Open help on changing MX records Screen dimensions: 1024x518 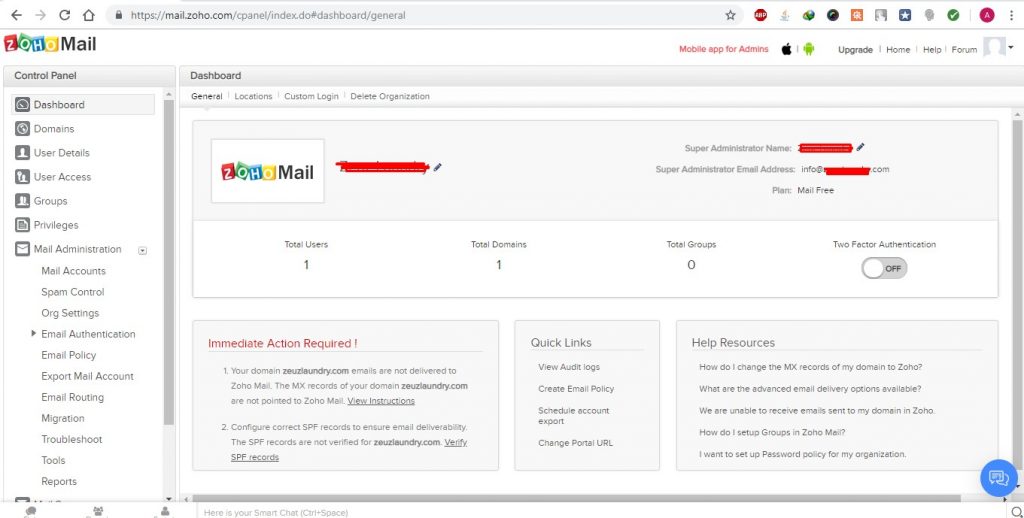tap(810, 367)
